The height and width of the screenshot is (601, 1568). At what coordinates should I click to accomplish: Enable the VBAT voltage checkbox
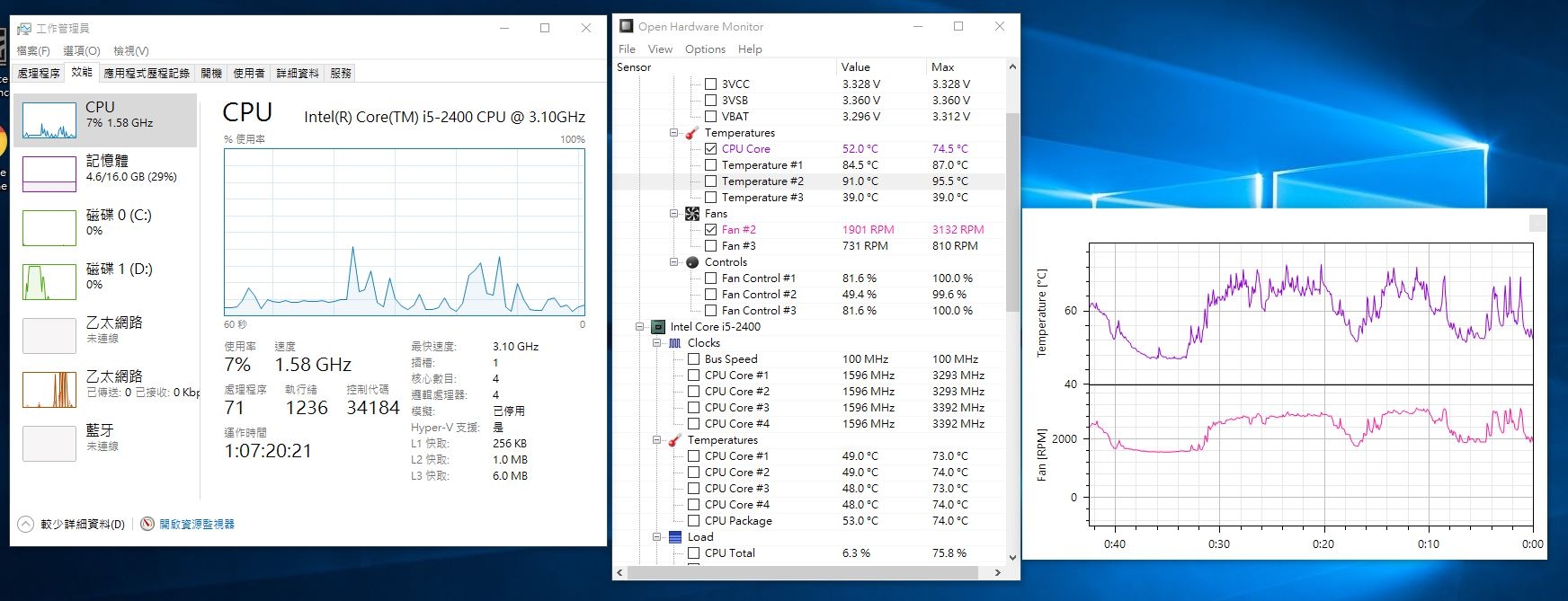point(710,117)
